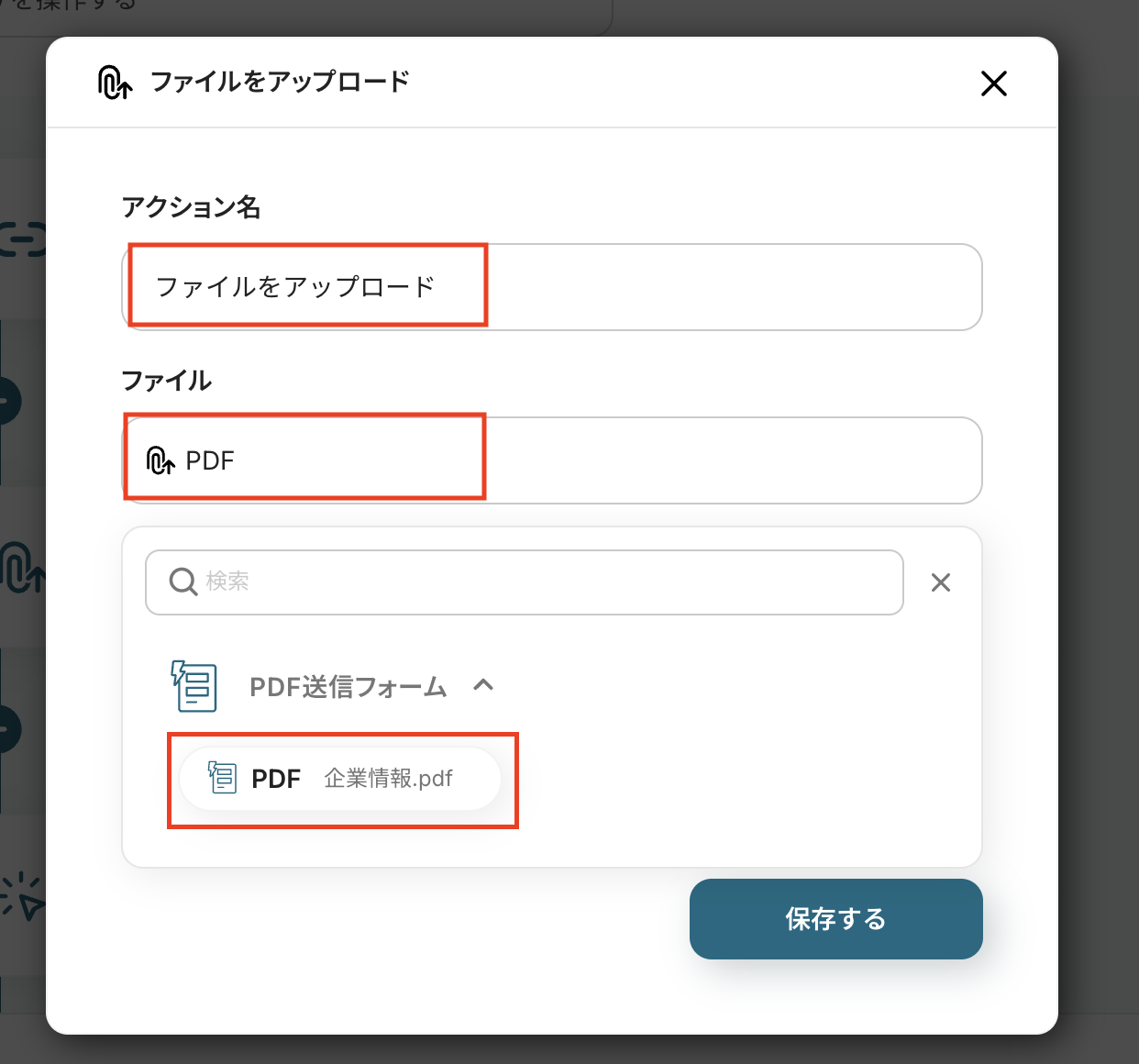This screenshot has width=1139, height=1064.
Task: Click the upload paperclip icon in dialog header
Action: 115,83
